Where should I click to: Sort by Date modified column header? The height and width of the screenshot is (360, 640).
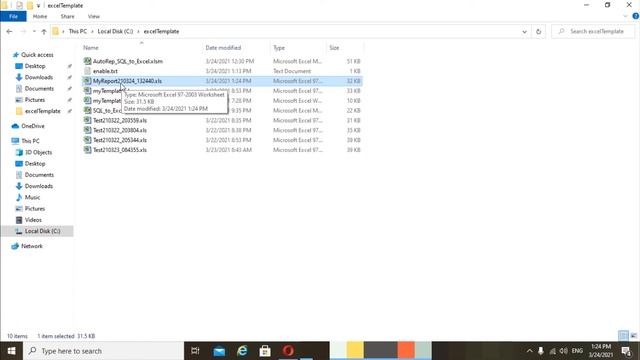223,48
